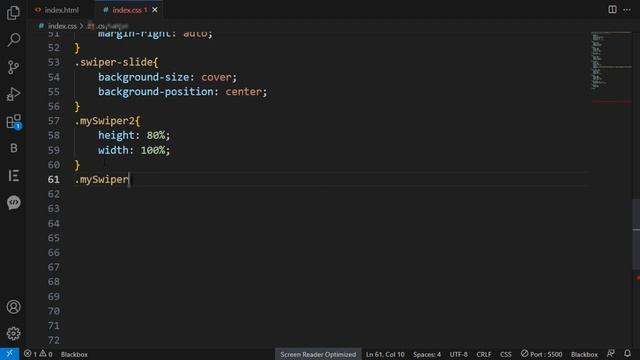Image resolution: width=640 pixels, height=360 pixels.
Task: Click the class symbol in breadcrumb
Action: 107,26
